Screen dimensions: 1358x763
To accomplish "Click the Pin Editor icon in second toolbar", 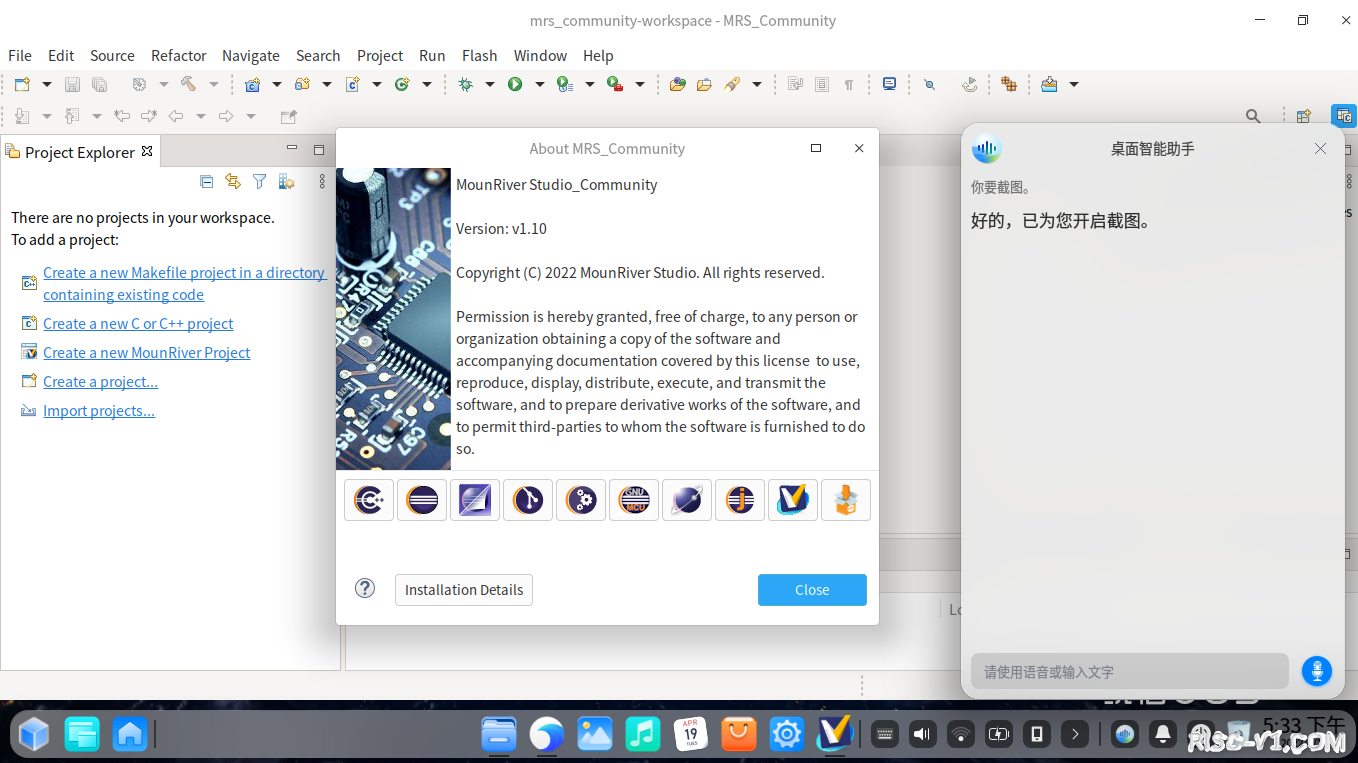I will click(x=289, y=116).
